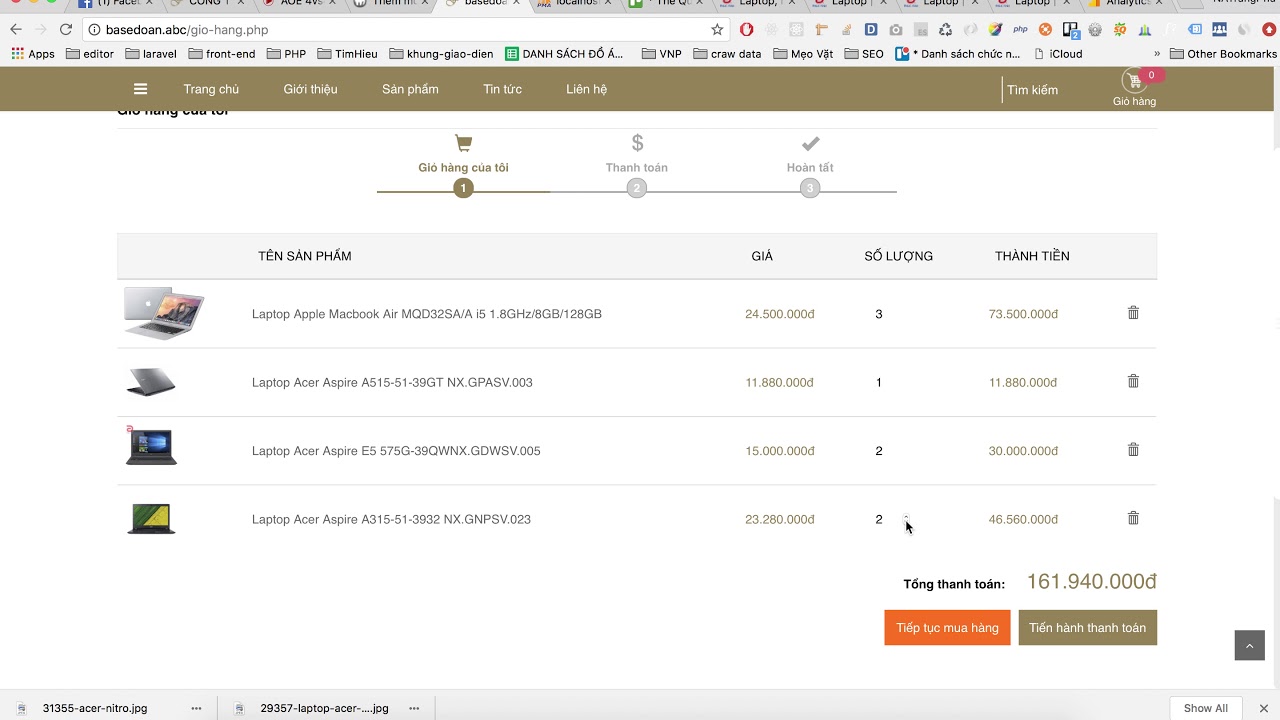
Task: Go to Trang chủ in the navigation
Action: point(211,89)
